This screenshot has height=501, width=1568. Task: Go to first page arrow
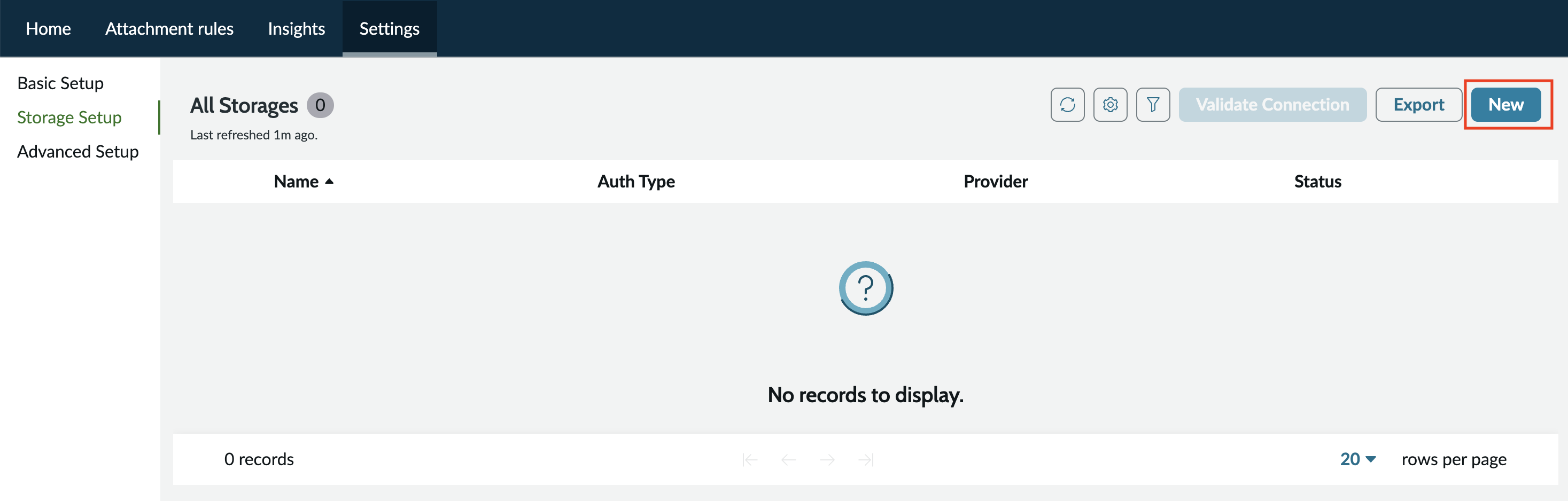(750, 460)
